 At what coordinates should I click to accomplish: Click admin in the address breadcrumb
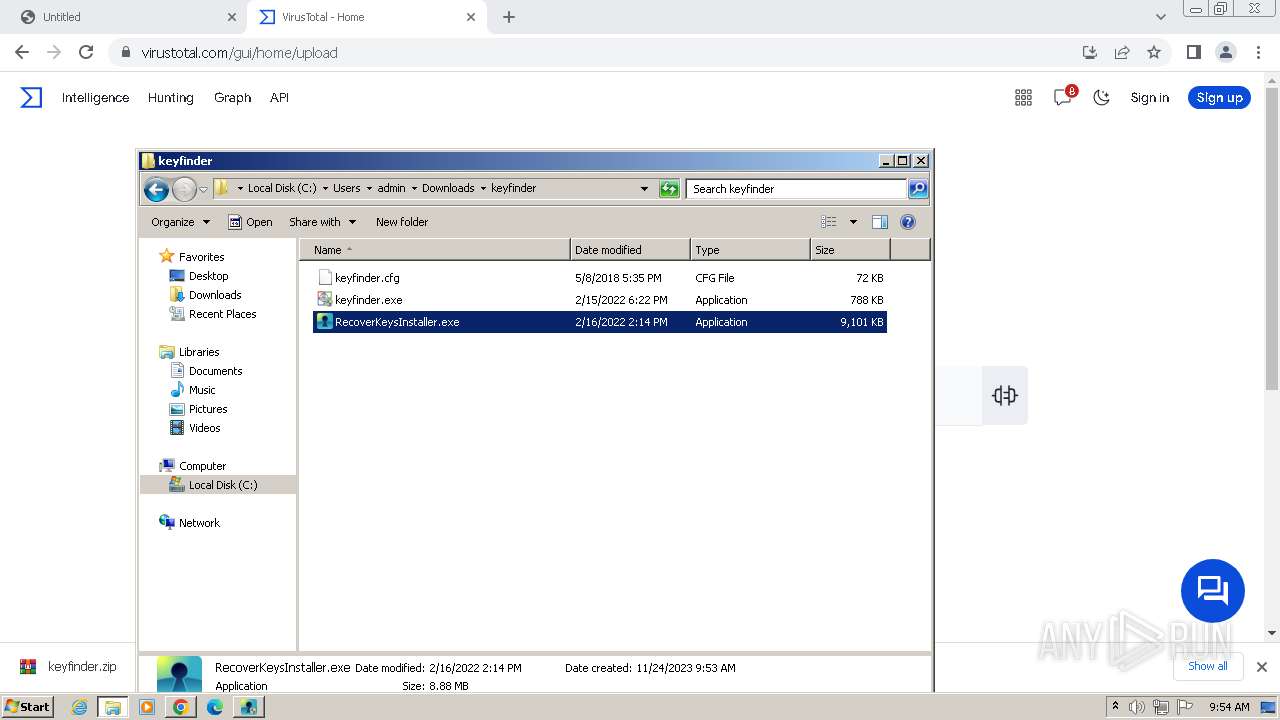pyautogui.click(x=391, y=188)
